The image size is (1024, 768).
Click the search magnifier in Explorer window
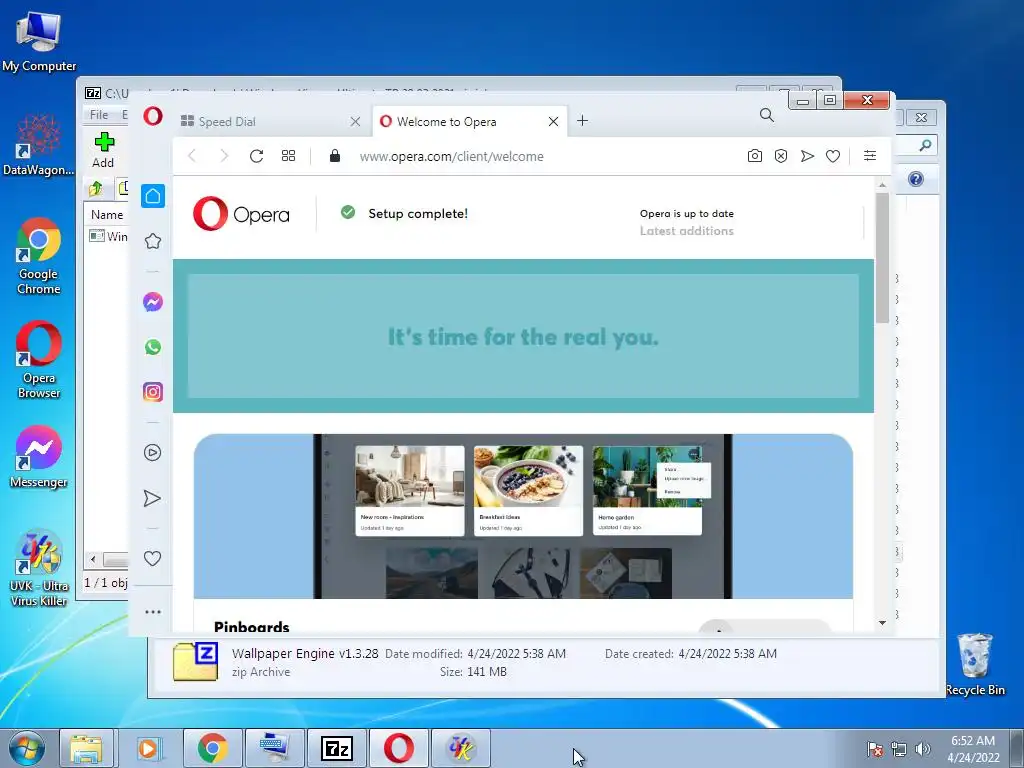(925, 145)
